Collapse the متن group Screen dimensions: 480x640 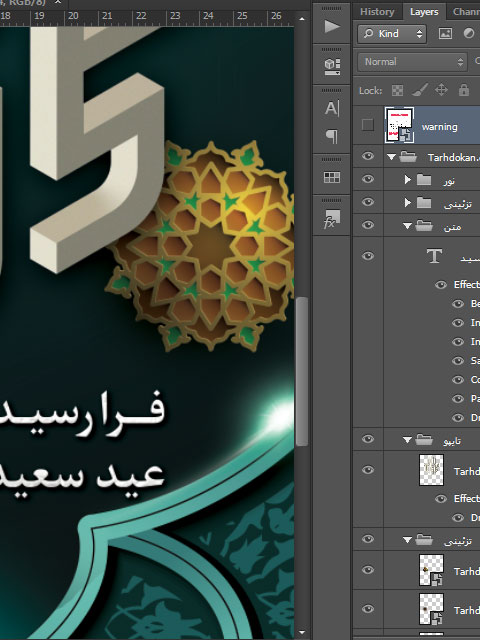(x=407, y=225)
